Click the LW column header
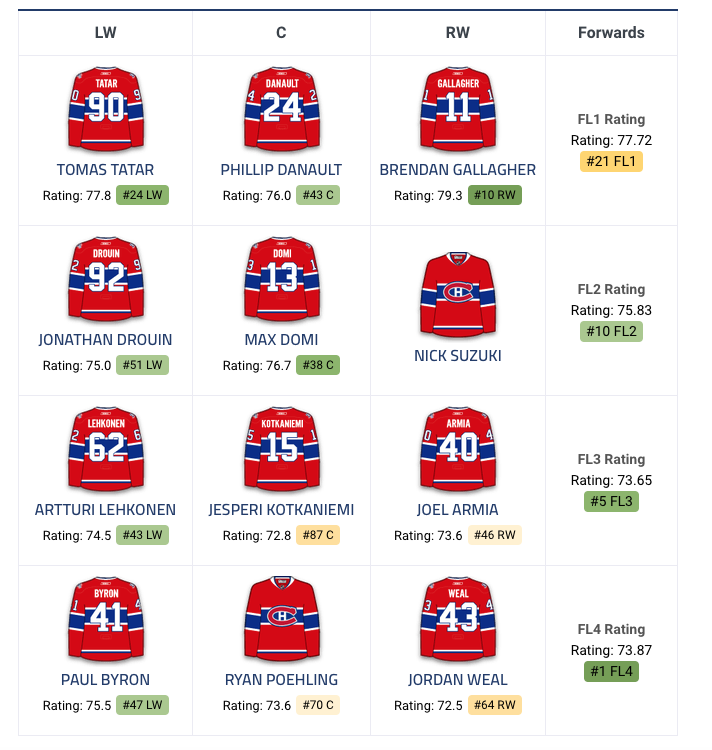 (x=105, y=32)
